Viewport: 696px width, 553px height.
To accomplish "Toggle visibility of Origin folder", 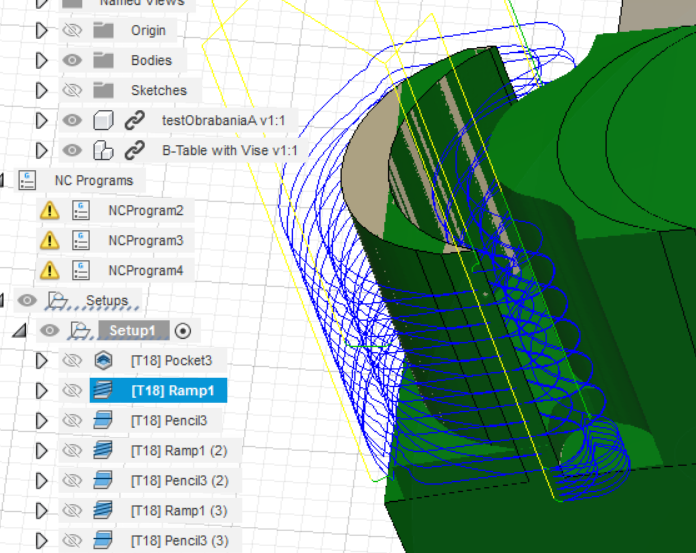I will click(72, 30).
